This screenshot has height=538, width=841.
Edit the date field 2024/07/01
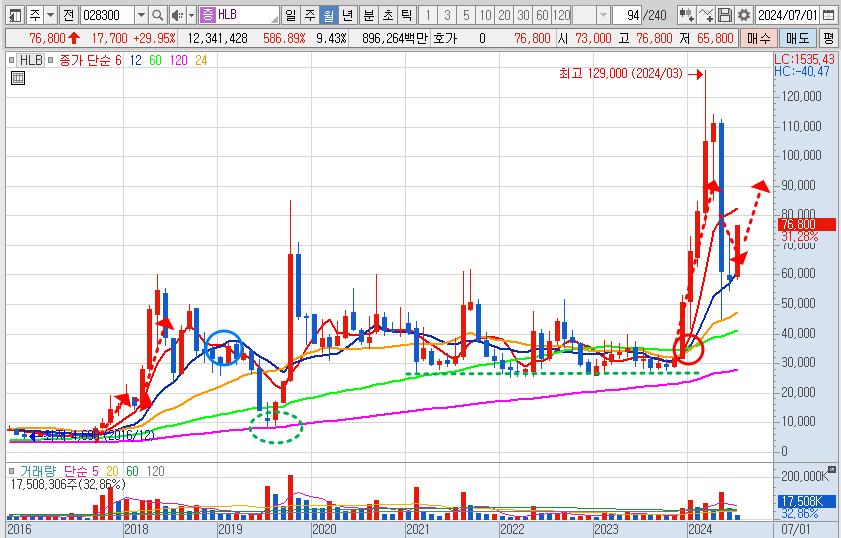787,15
